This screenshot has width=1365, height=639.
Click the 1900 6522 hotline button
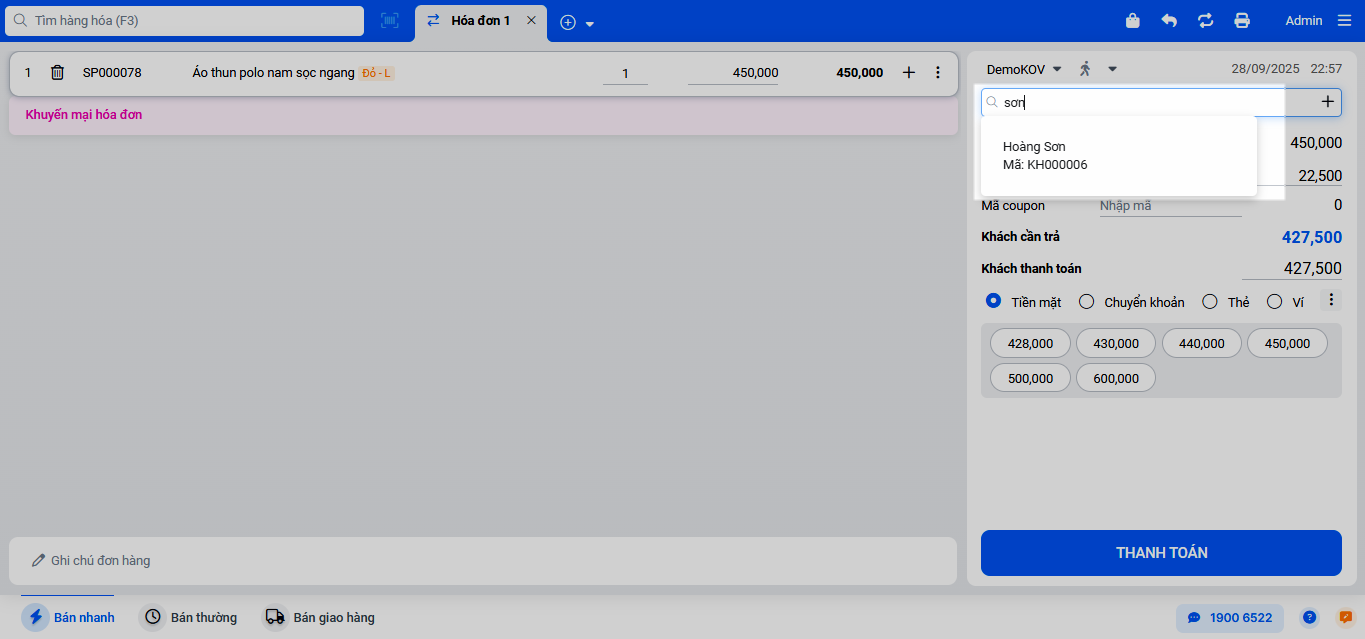click(x=1229, y=618)
